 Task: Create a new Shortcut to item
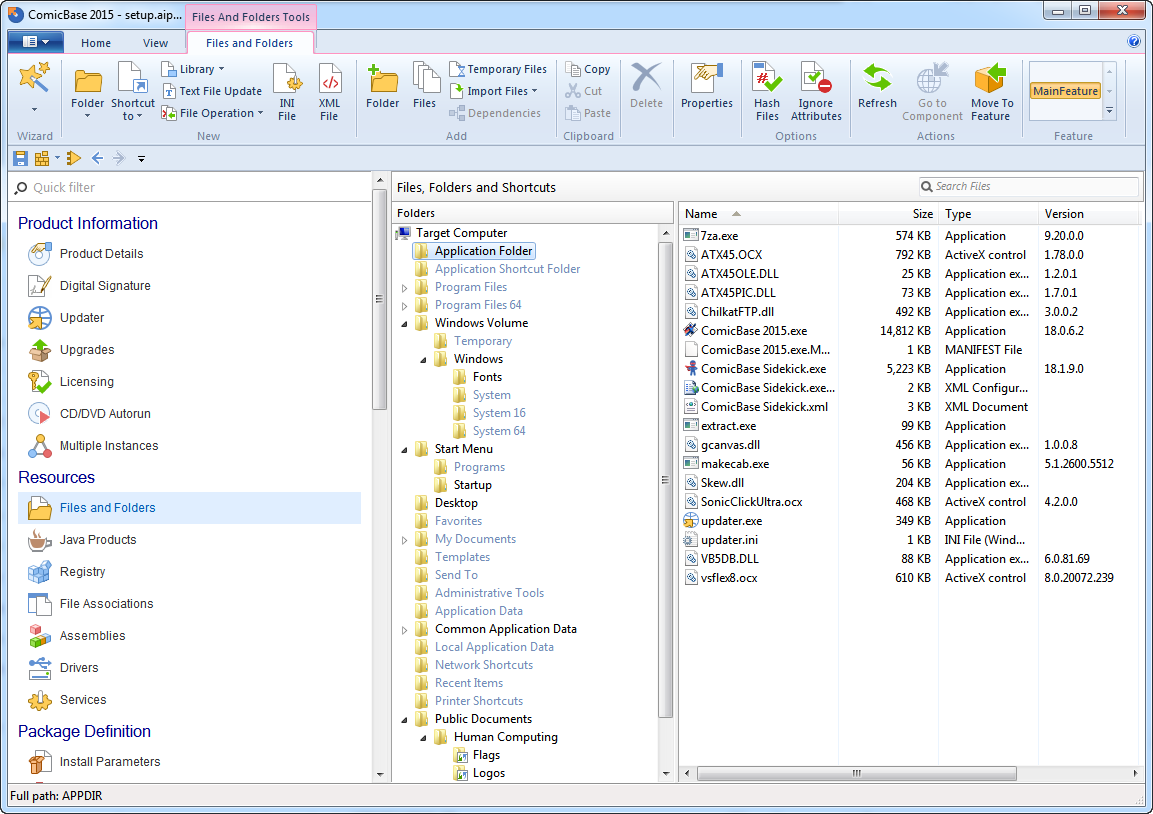132,91
